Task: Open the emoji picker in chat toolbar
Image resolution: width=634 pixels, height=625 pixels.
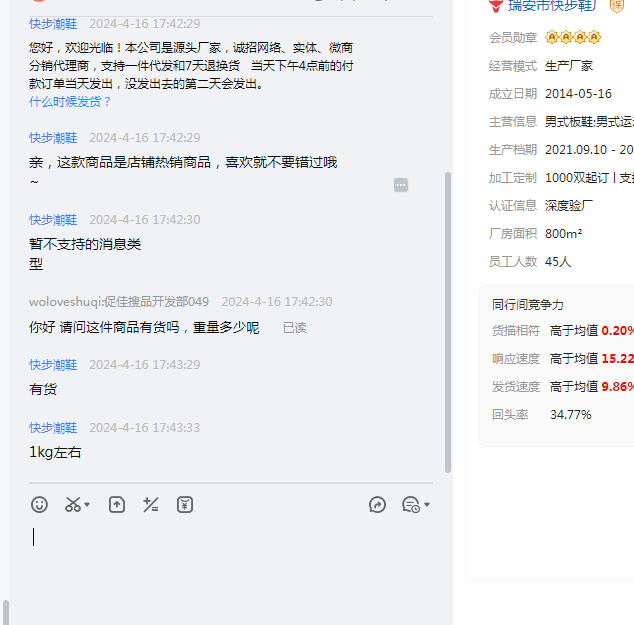Action: (x=39, y=505)
